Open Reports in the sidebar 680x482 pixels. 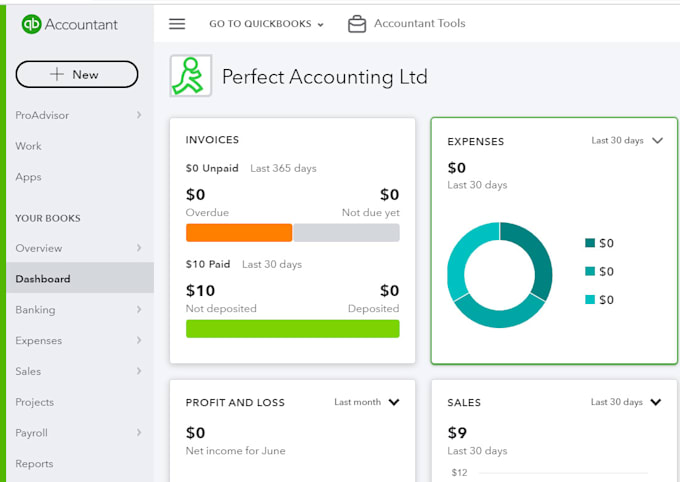[34, 464]
